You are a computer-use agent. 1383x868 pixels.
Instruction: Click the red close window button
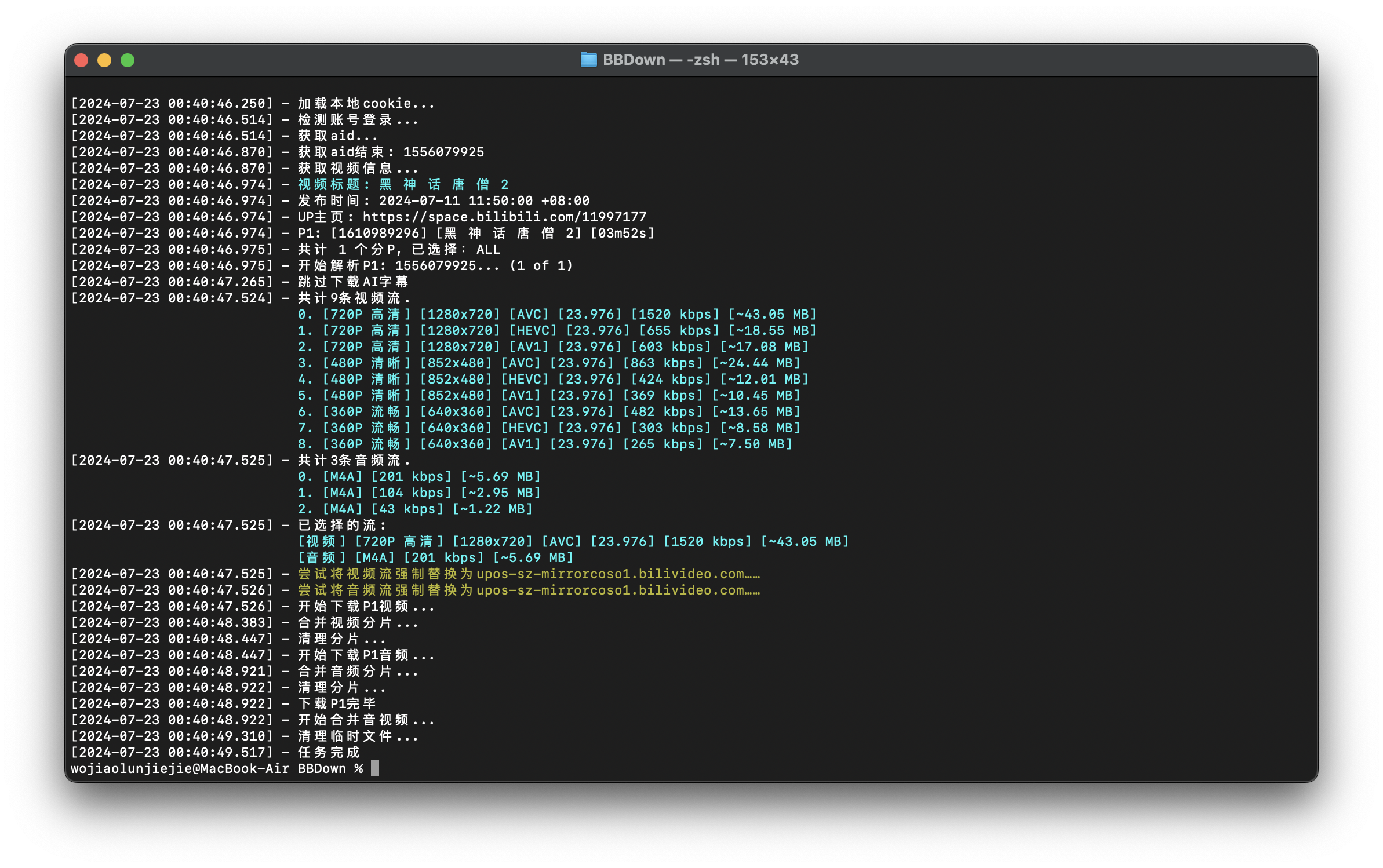[x=81, y=60]
